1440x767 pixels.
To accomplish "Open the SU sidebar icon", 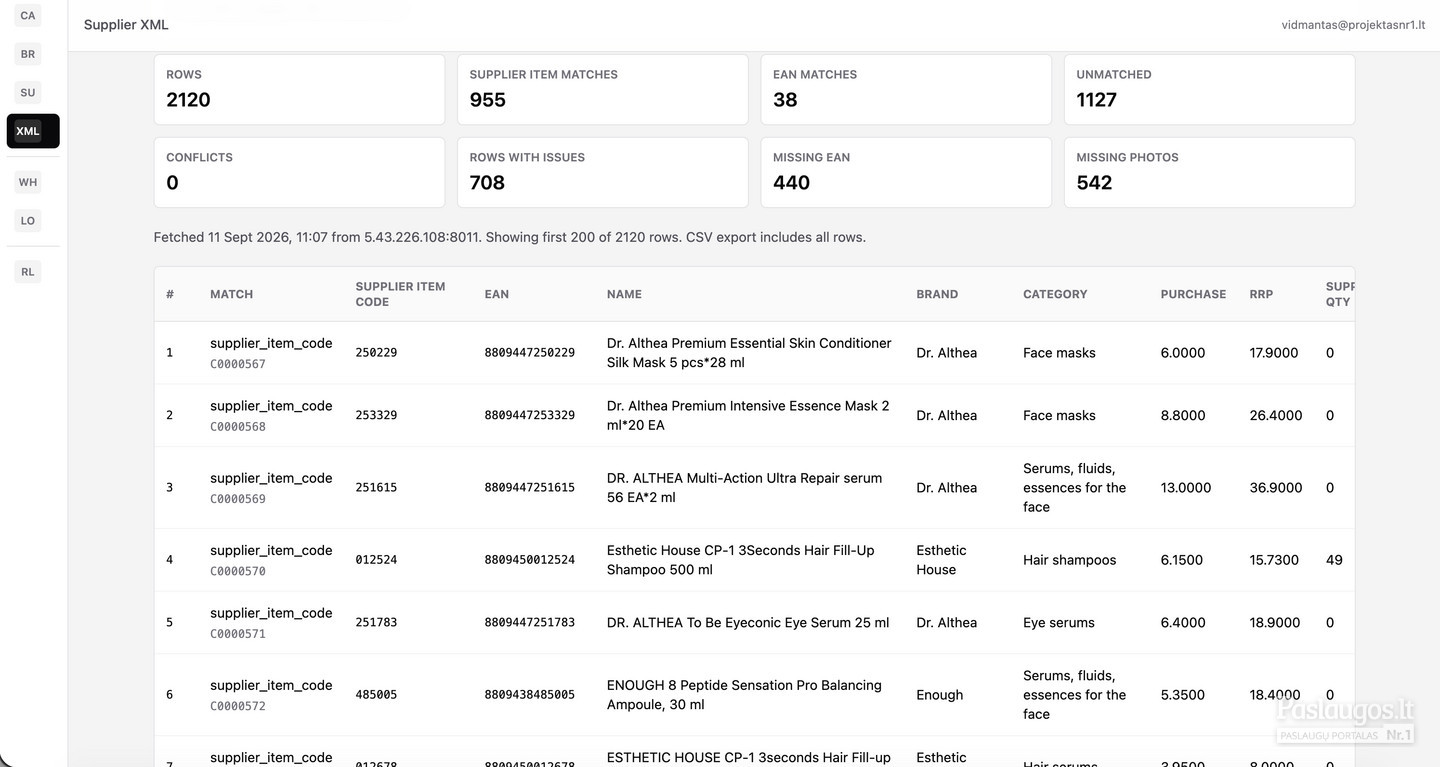I will [x=28, y=93].
